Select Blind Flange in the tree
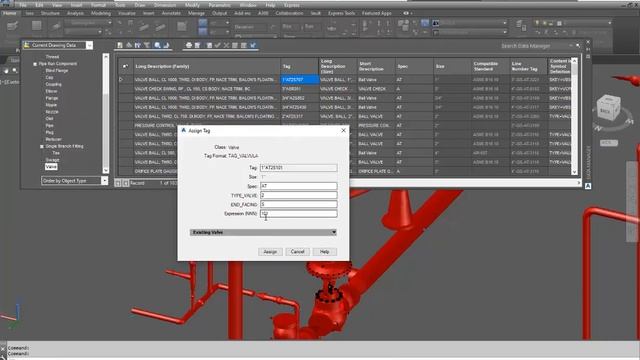The width and height of the screenshot is (640, 360). (57, 71)
